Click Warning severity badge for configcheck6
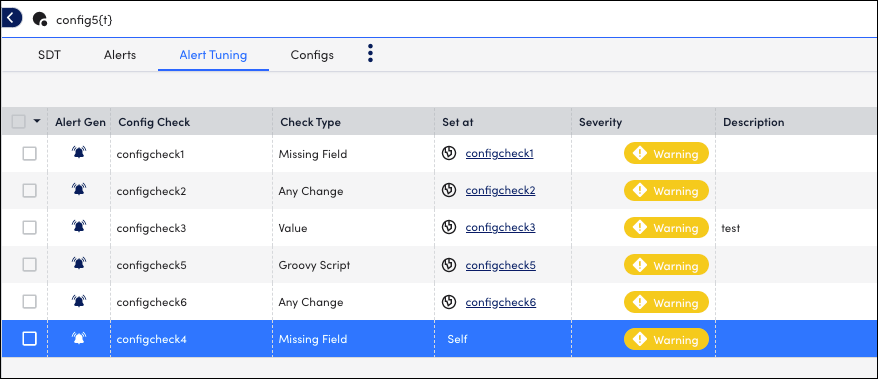The width and height of the screenshot is (878, 379). [666, 302]
